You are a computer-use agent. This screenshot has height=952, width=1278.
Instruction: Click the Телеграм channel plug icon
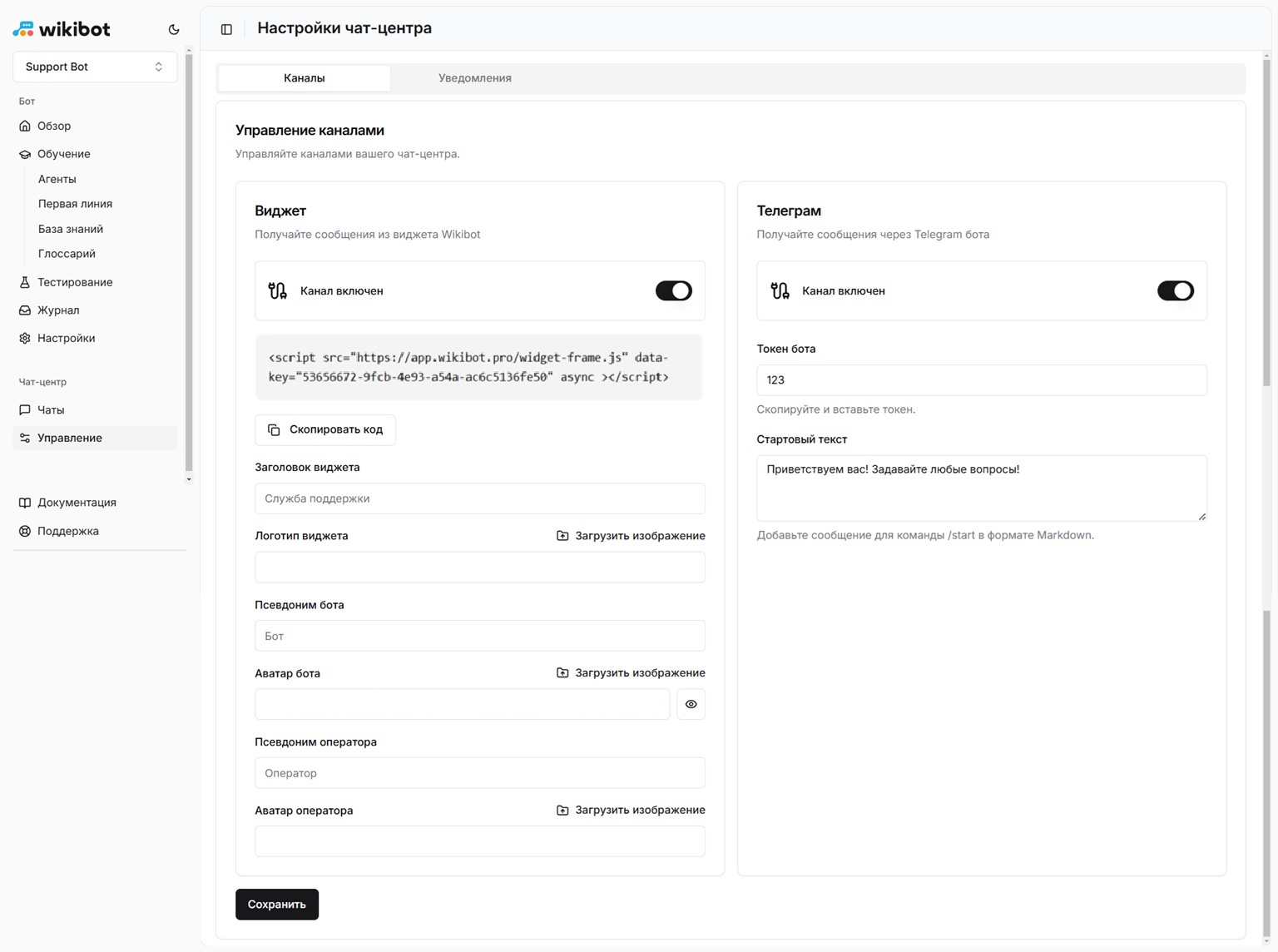pos(780,290)
